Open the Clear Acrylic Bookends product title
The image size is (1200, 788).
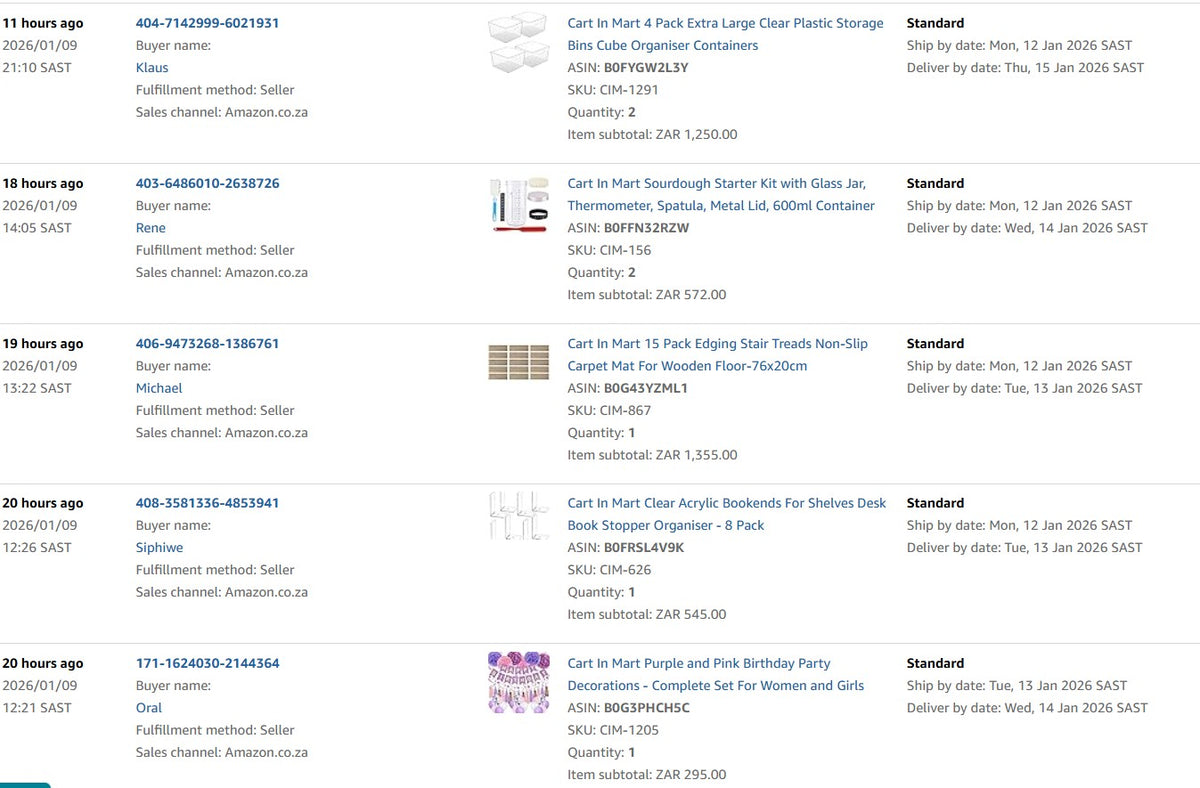[726, 514]
